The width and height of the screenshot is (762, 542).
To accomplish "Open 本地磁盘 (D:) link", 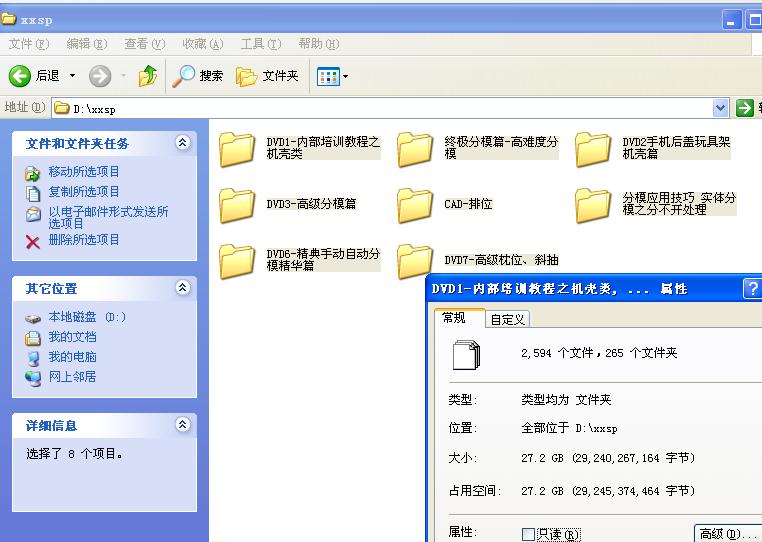I will [87, 317].
